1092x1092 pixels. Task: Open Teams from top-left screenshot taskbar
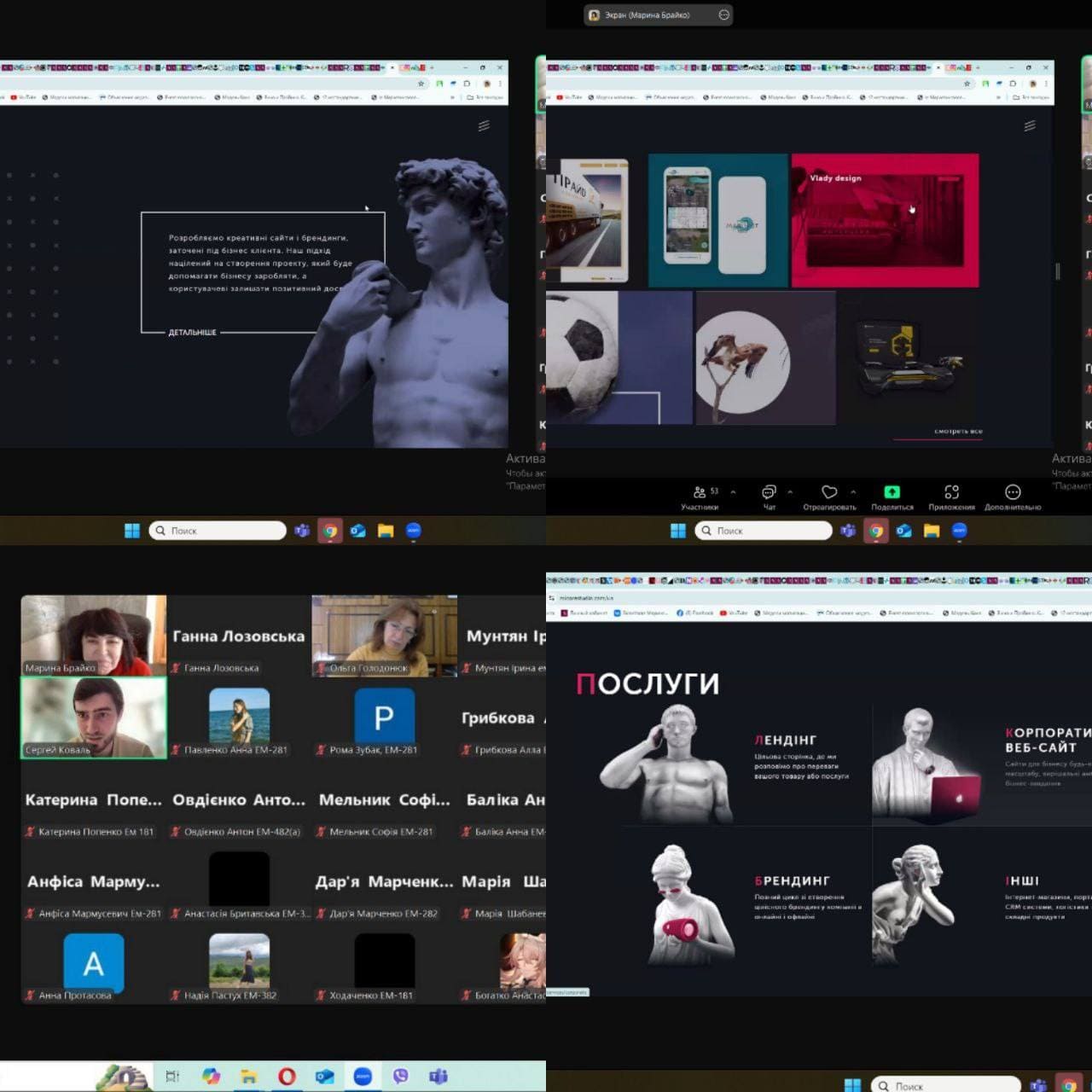[x=301, y=531]
